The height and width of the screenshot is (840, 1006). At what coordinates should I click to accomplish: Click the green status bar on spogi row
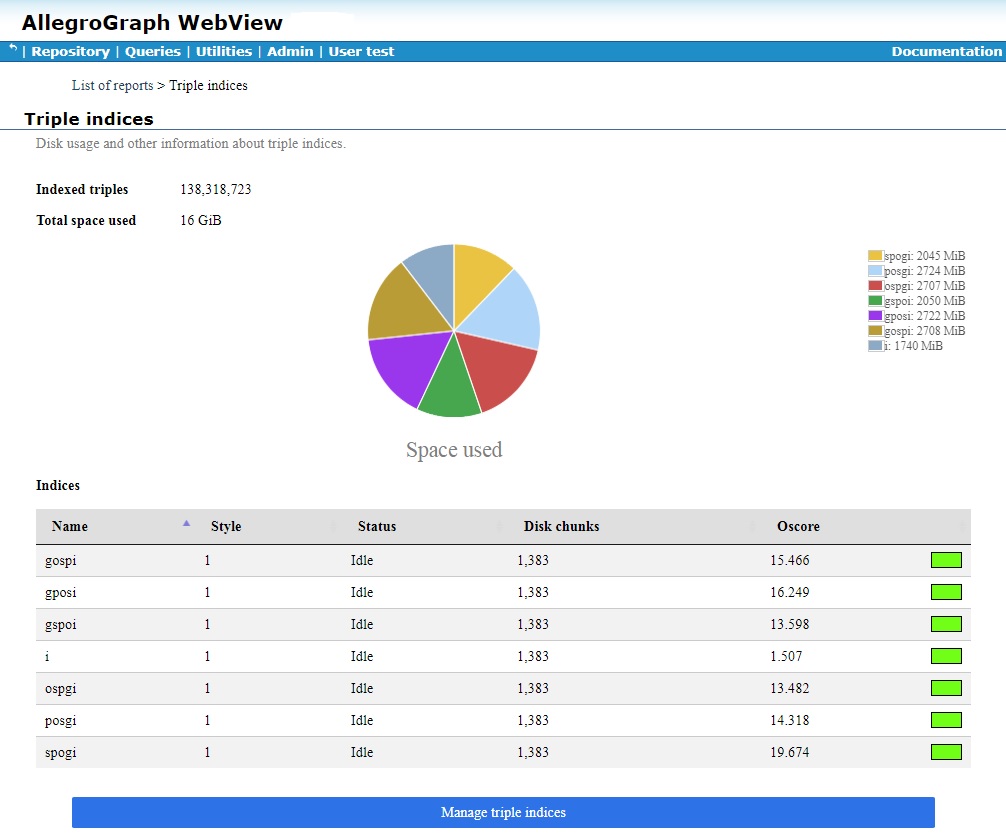pyautogui.click(x=945, y=752)
